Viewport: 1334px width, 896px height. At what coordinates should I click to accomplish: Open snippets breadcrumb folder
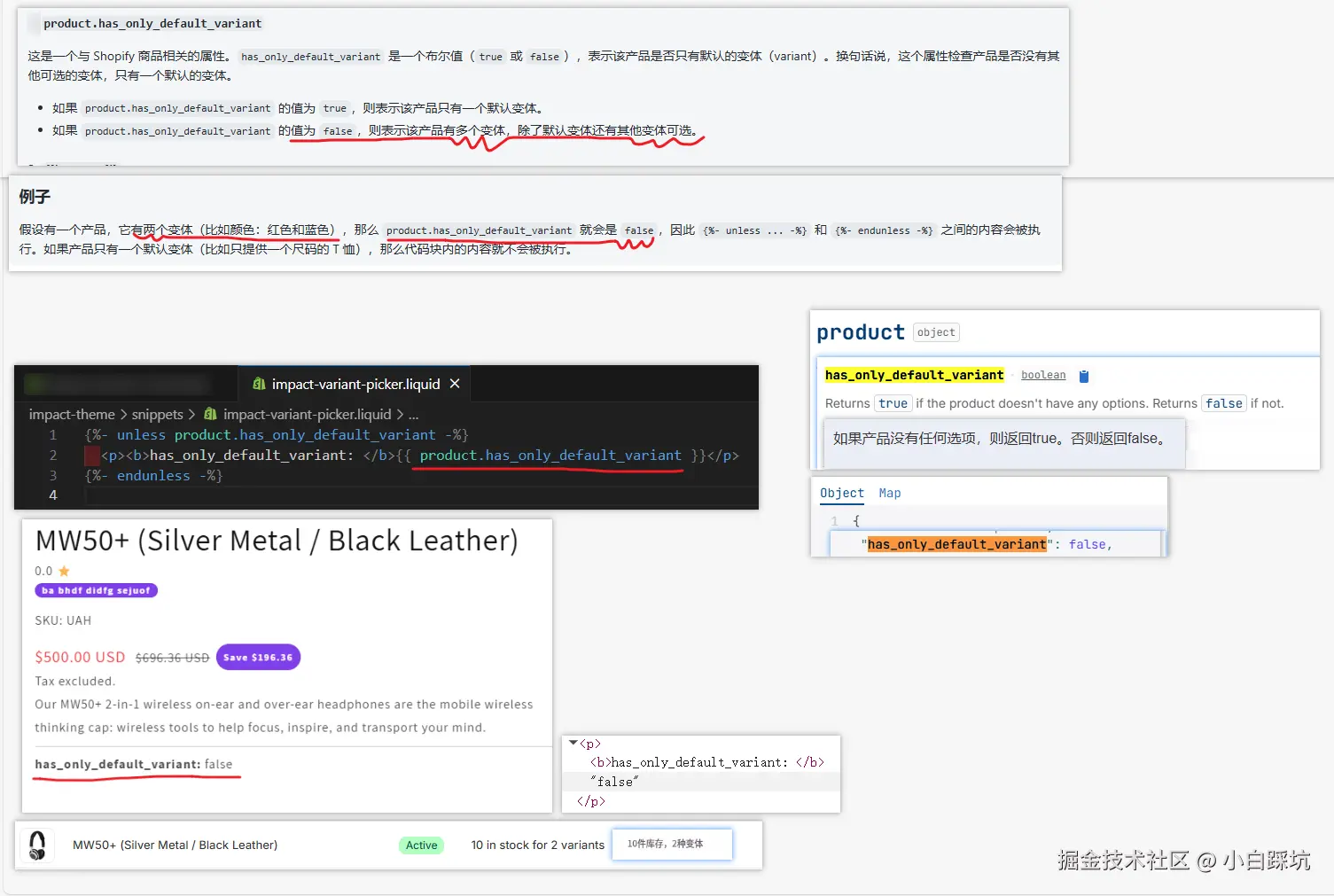point(157,414)
